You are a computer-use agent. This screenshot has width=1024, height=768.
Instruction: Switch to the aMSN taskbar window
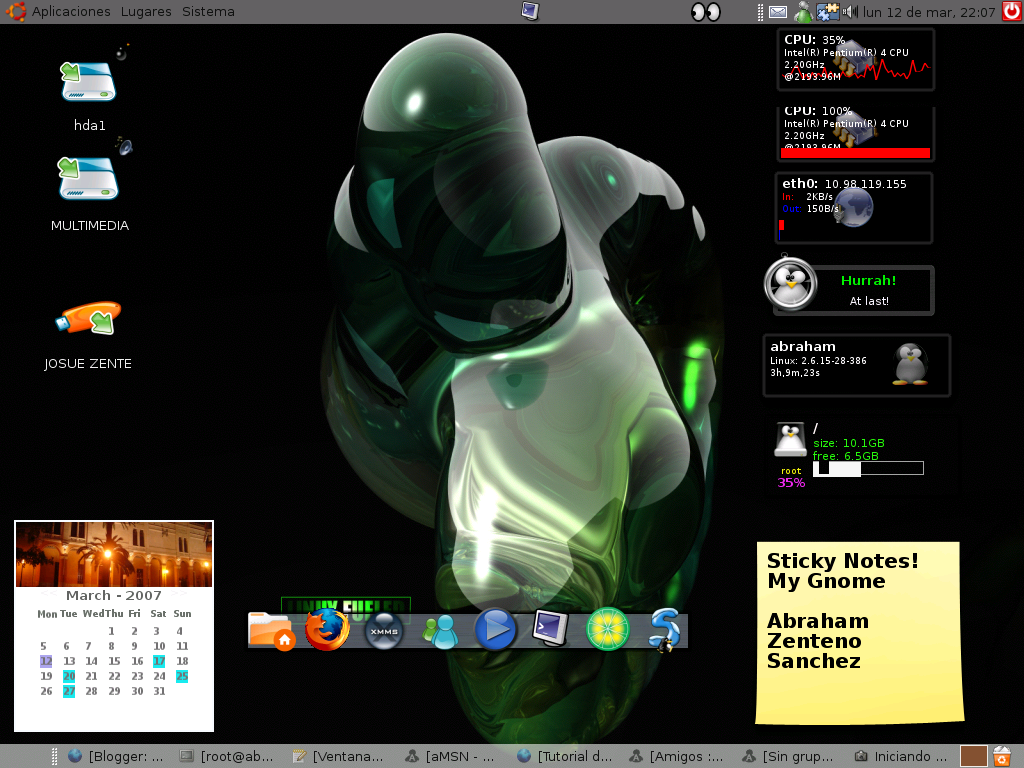tap(451, 756)
